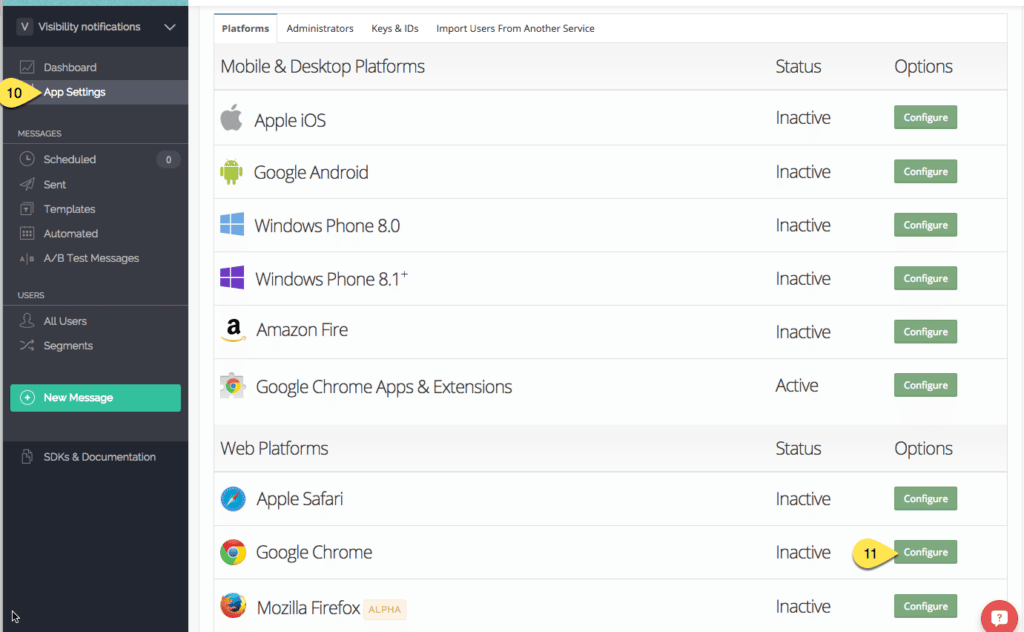Configure the Google Android platform

click(925, 172)
